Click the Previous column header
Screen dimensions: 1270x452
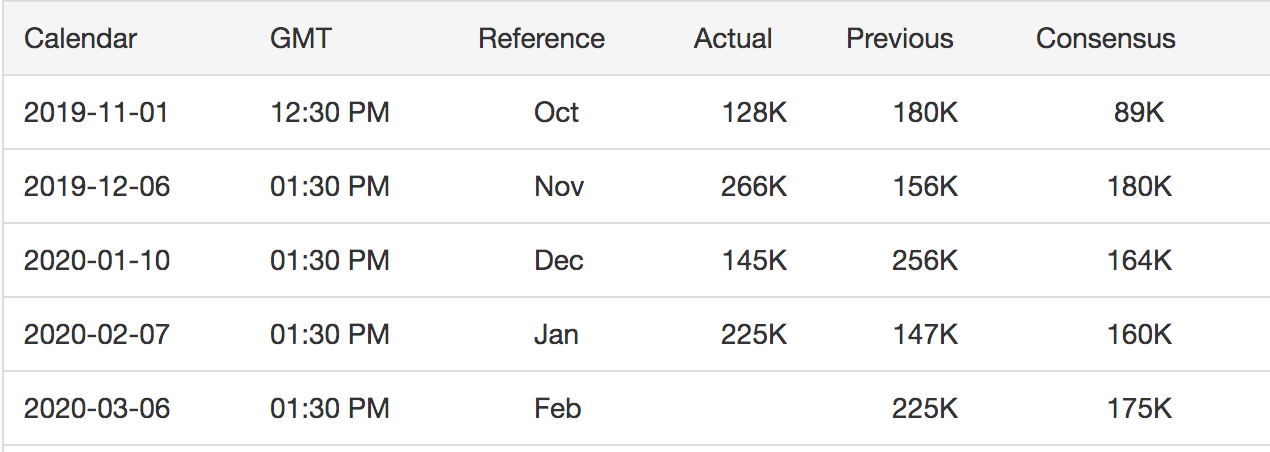point(900,39)
